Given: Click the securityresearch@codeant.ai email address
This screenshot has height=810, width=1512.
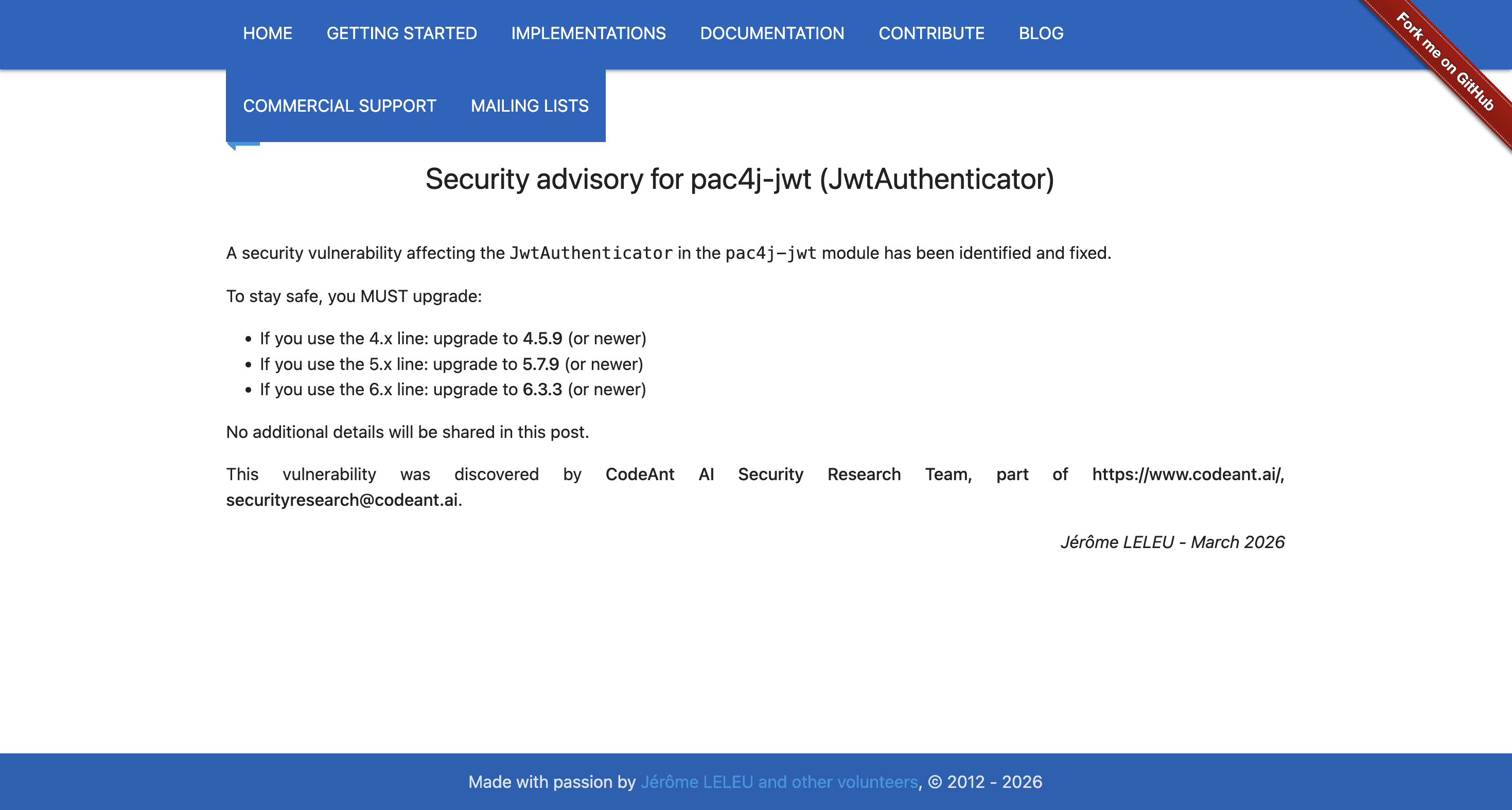Looking at the screenshot, I should (341, 500).
